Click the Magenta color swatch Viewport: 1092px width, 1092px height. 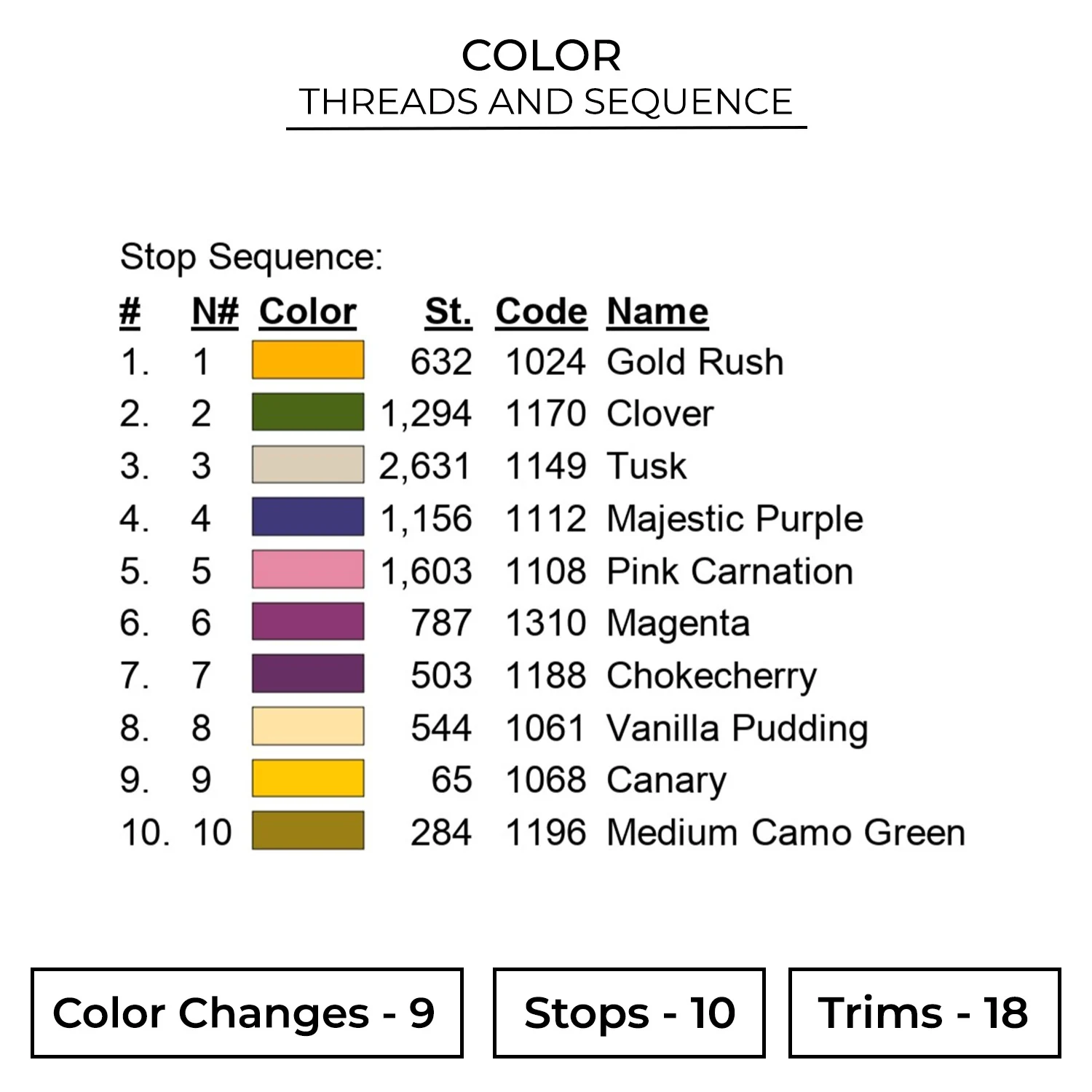tap(308, 622)
